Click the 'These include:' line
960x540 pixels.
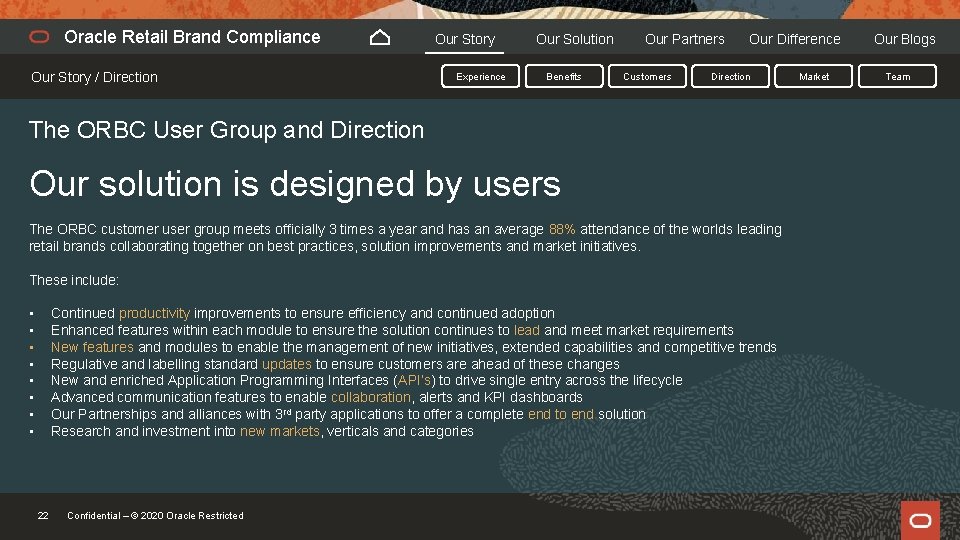tap(74, 280)
